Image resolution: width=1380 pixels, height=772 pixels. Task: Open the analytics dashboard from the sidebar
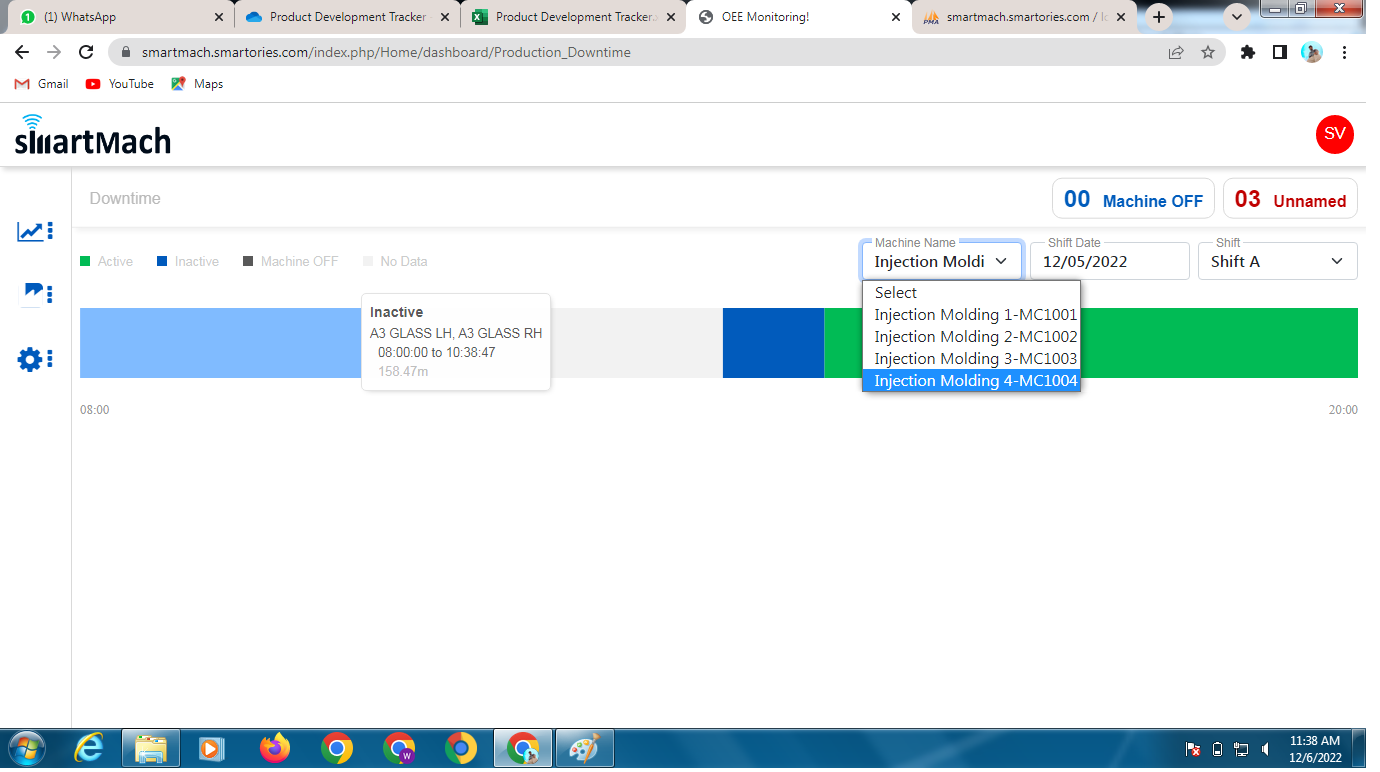tap(28, 230)
